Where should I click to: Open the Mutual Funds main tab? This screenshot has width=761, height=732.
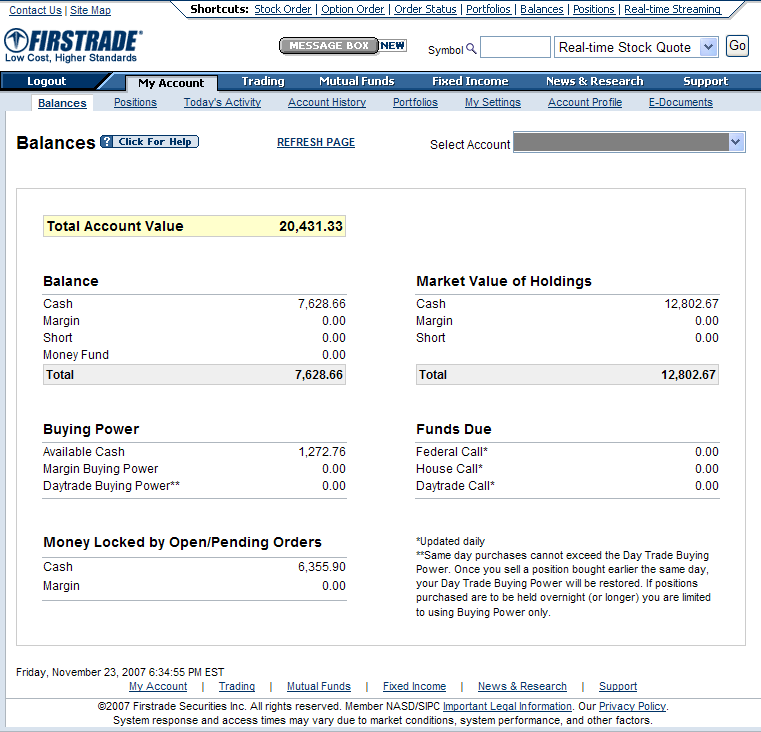click(x=357, y=81)
